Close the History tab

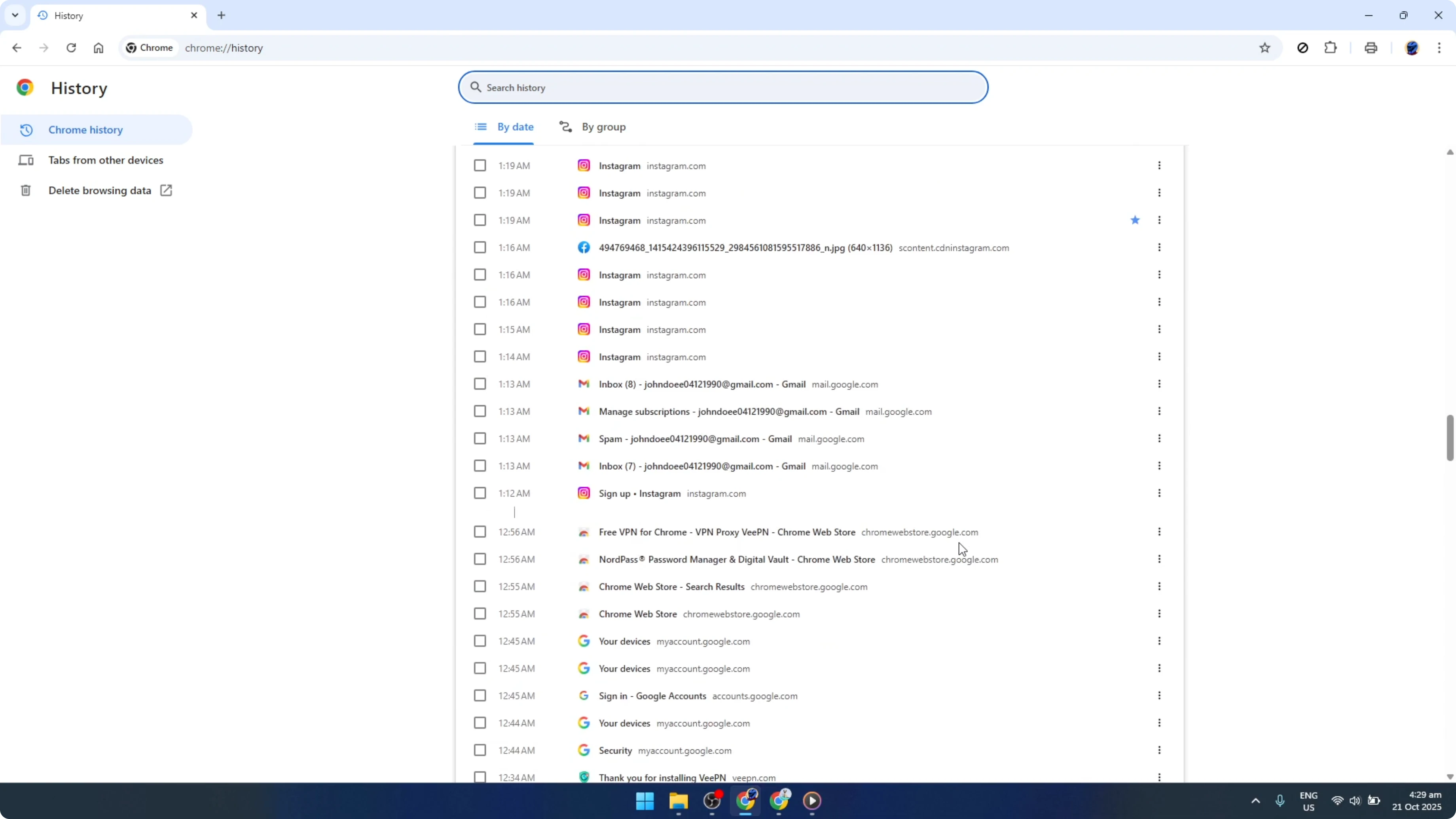tap(194, 15)
